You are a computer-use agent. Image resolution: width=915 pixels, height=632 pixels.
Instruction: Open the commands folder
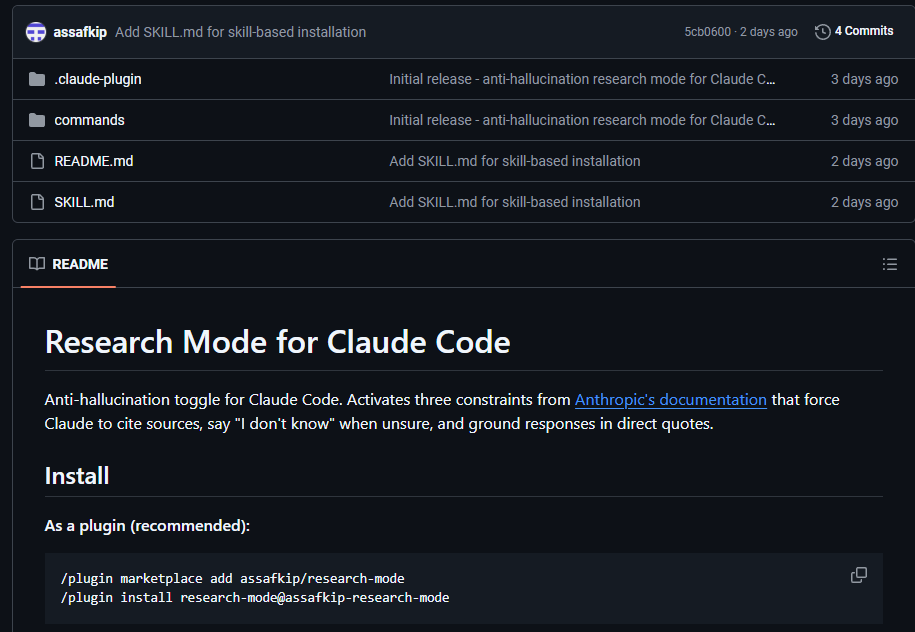tap(89, 120)
